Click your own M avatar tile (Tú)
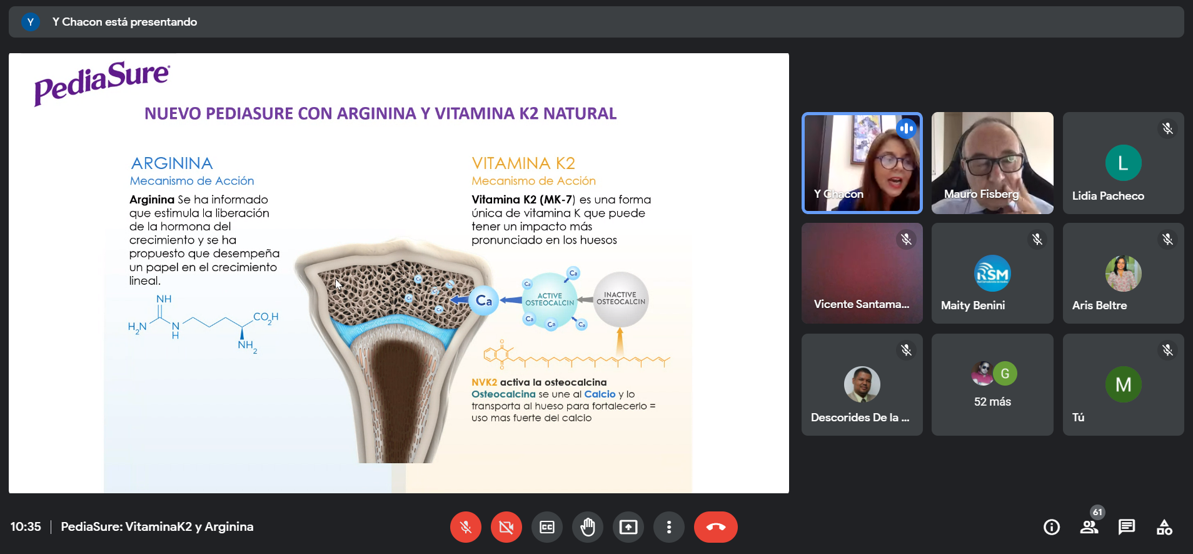This screenshot has height=554, width=1193. [x=1124, y=384]
